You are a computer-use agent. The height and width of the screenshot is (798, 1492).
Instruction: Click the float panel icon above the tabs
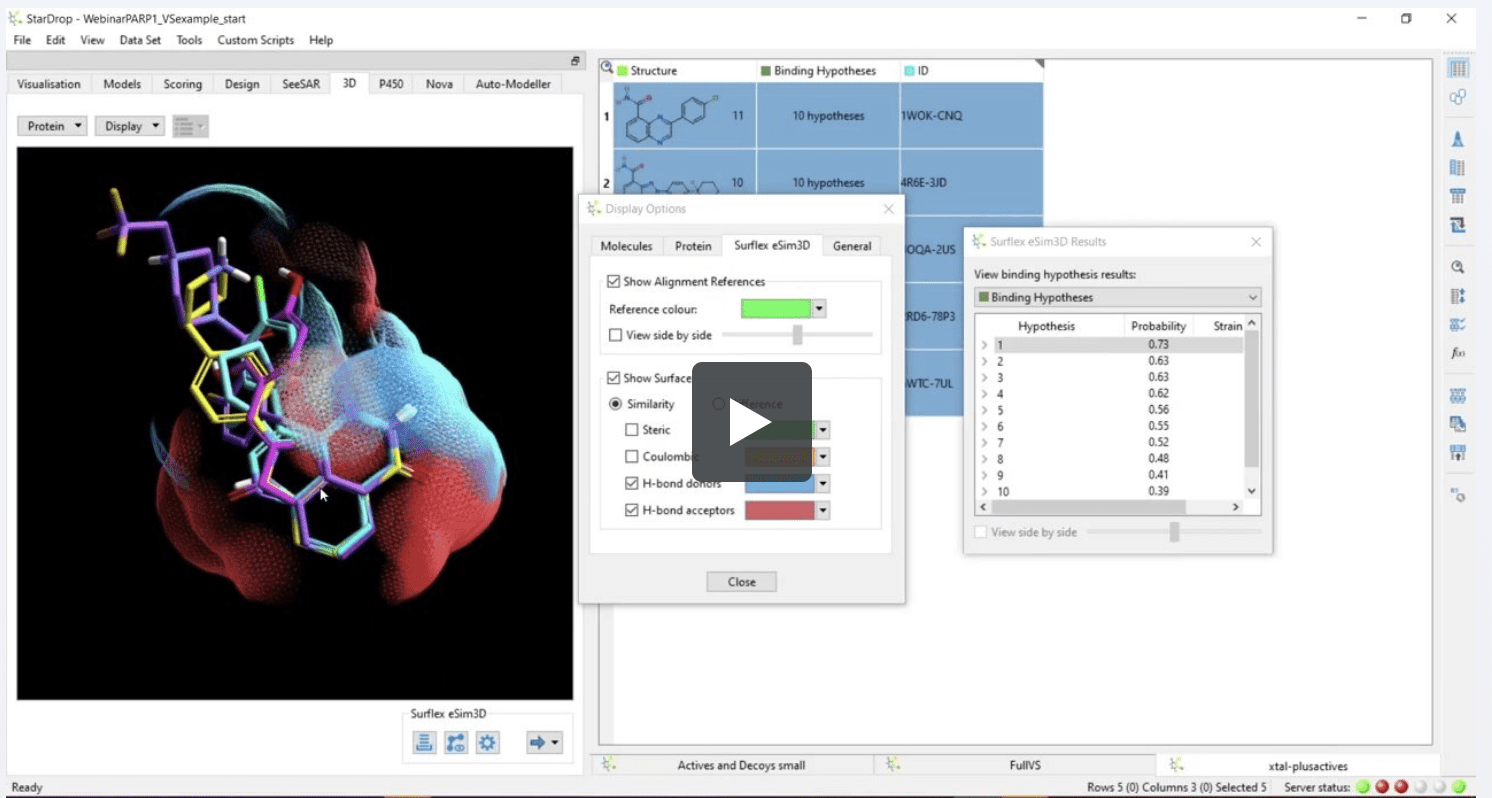(x=575, y=61)
